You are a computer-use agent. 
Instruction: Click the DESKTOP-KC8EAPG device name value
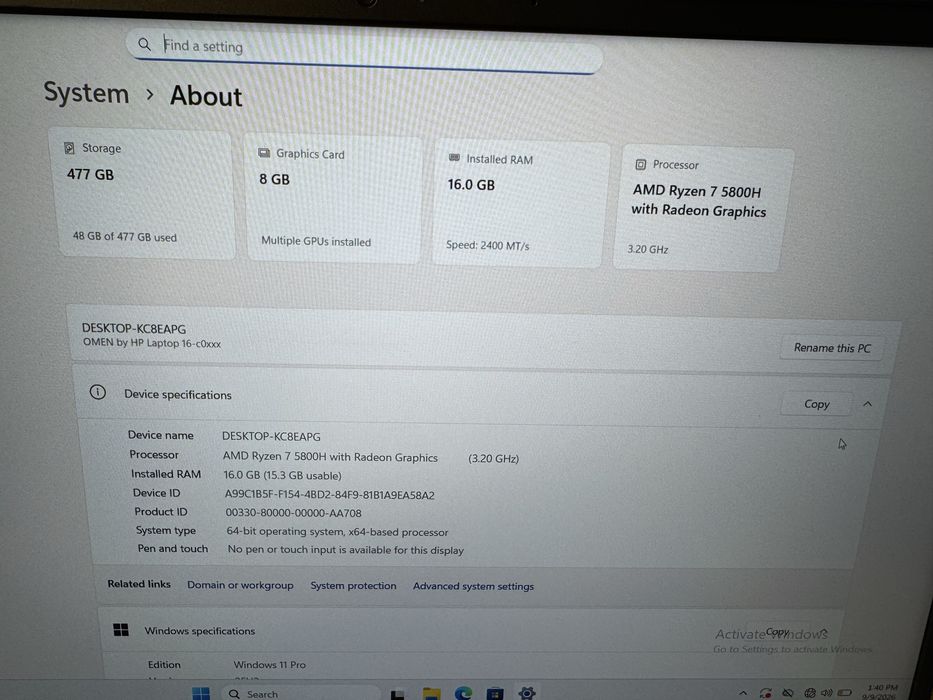pos(271,436)
